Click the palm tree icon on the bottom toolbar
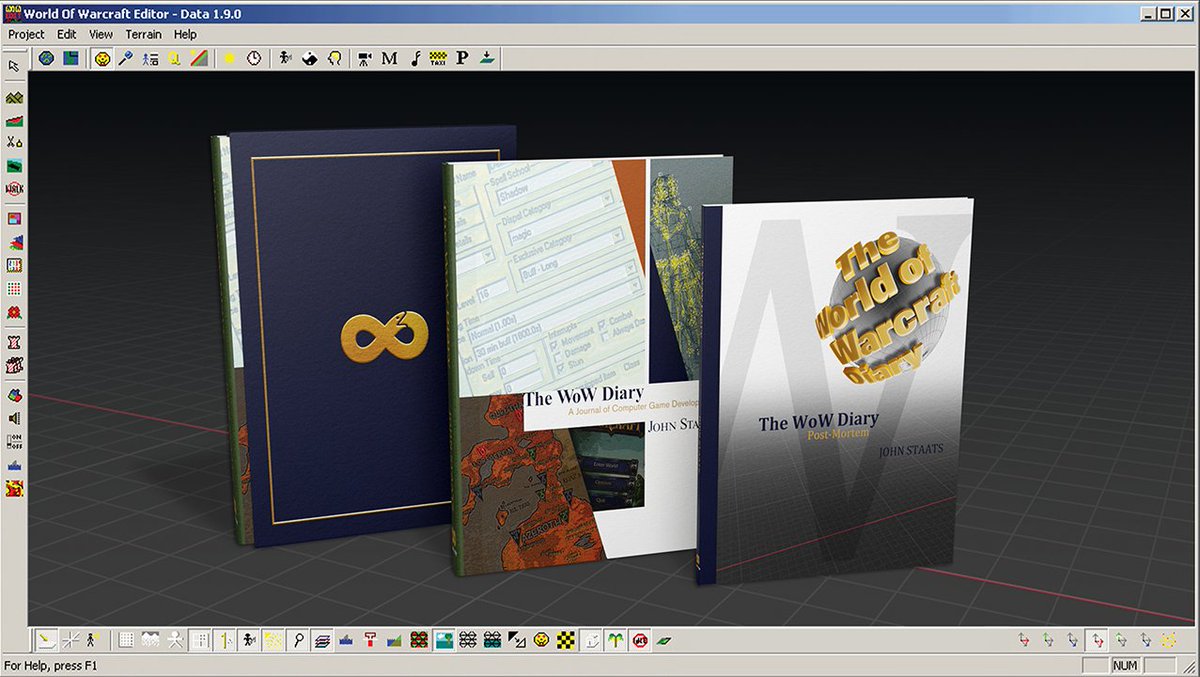This screenshot has width=1200, height=677. tap(613, 640)
